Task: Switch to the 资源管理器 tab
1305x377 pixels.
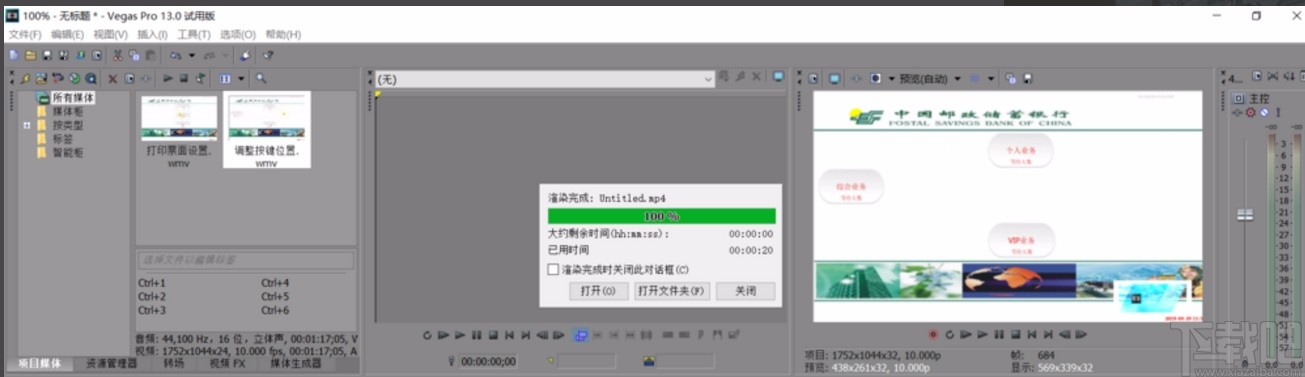Action: click(111, 364)
